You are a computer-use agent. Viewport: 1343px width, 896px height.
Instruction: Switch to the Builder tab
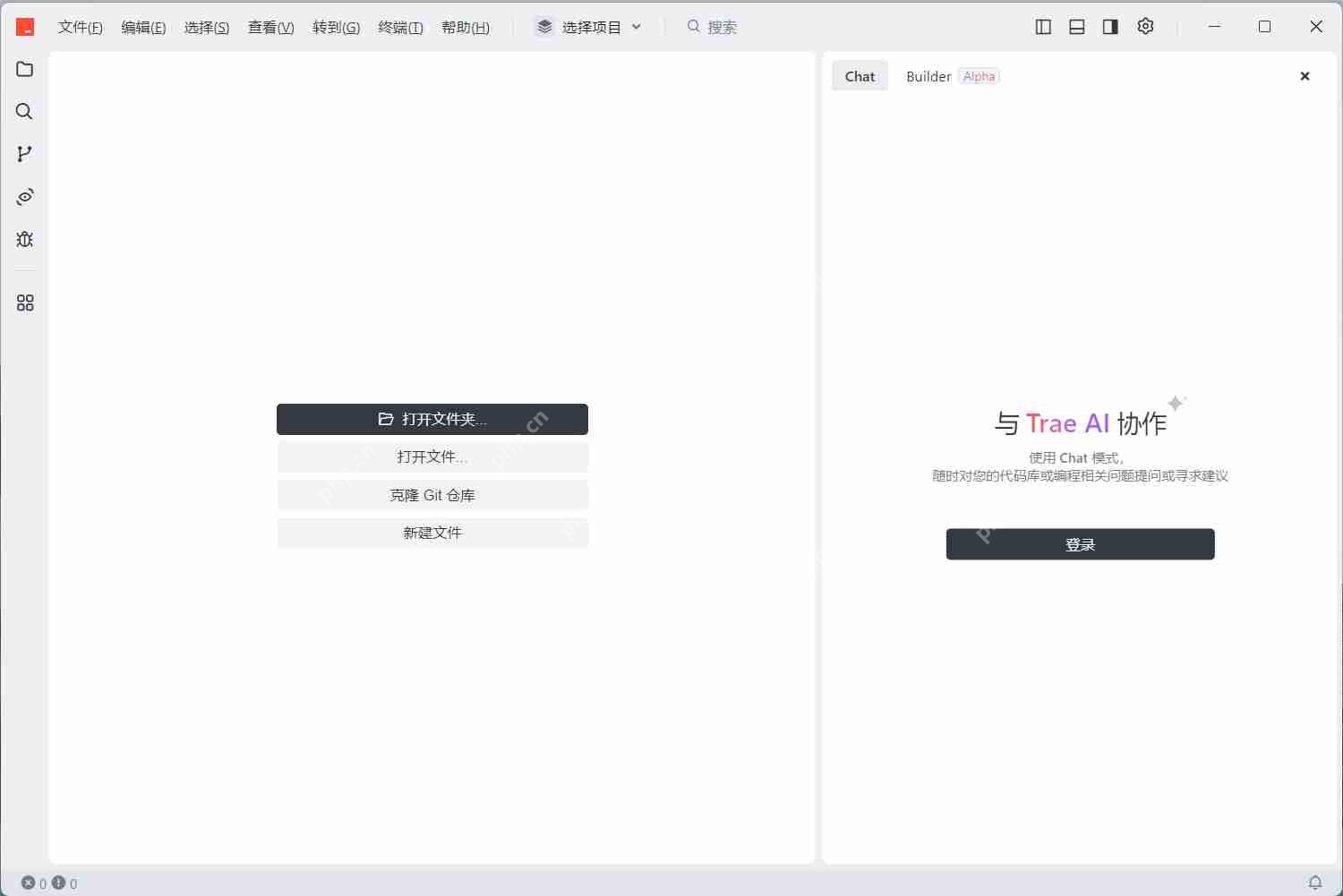pyautogui.click(x=928, y=76)
